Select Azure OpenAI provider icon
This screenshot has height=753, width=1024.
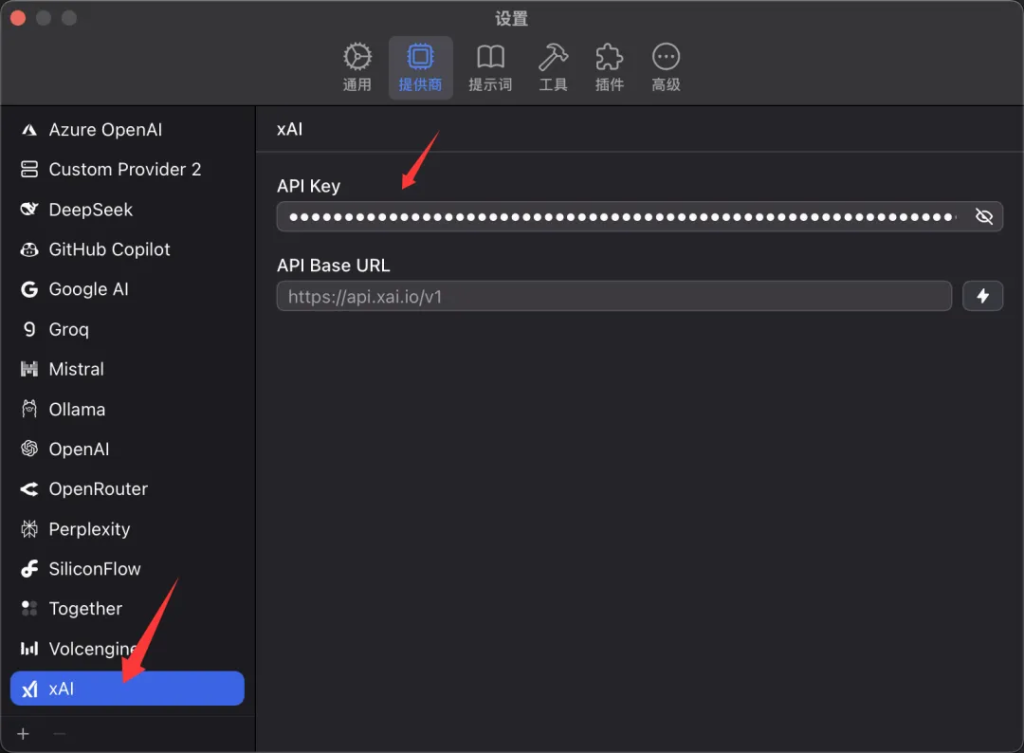(29, 130)
